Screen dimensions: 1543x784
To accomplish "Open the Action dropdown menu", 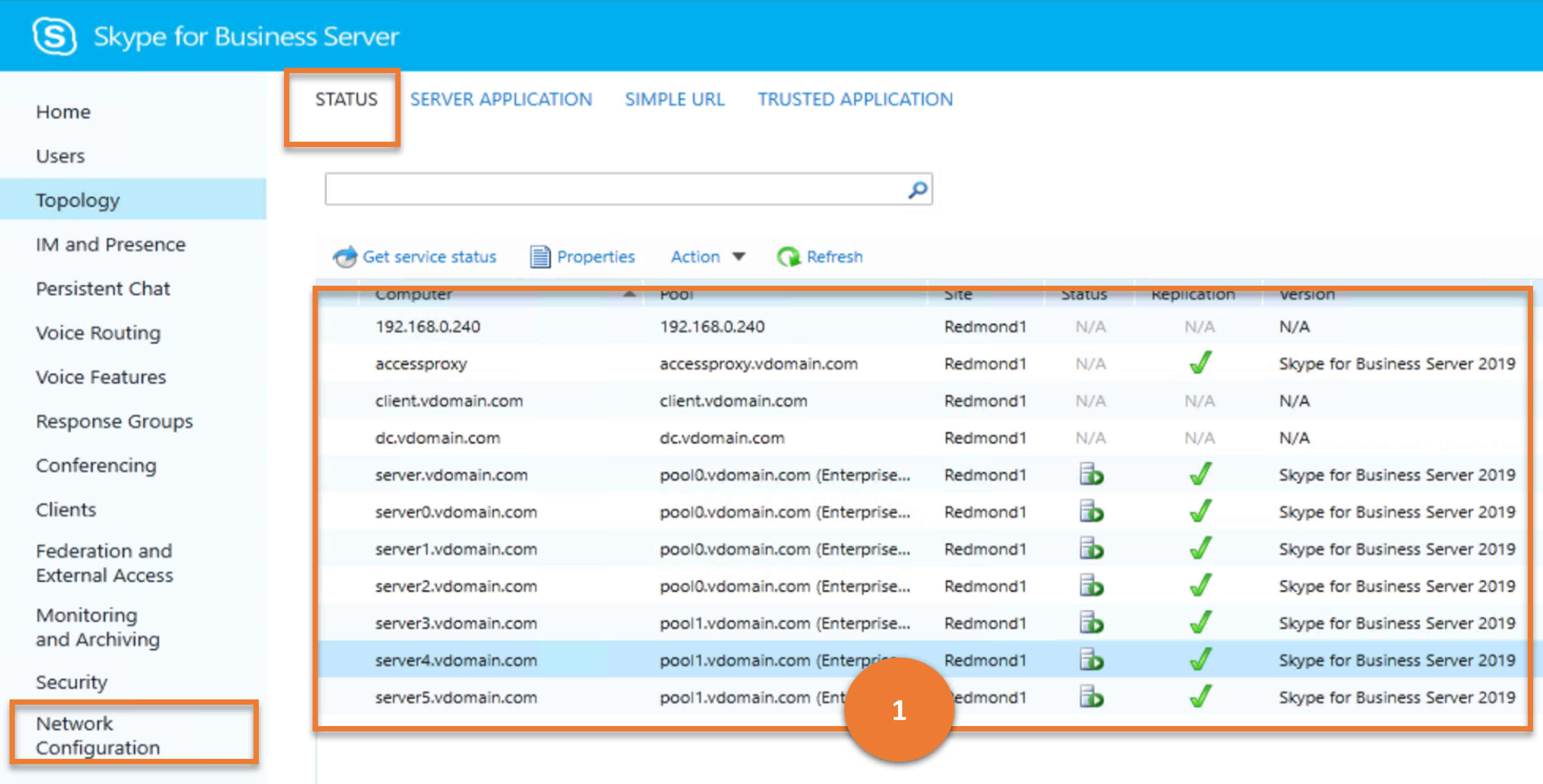I will [x=707, y=257].
